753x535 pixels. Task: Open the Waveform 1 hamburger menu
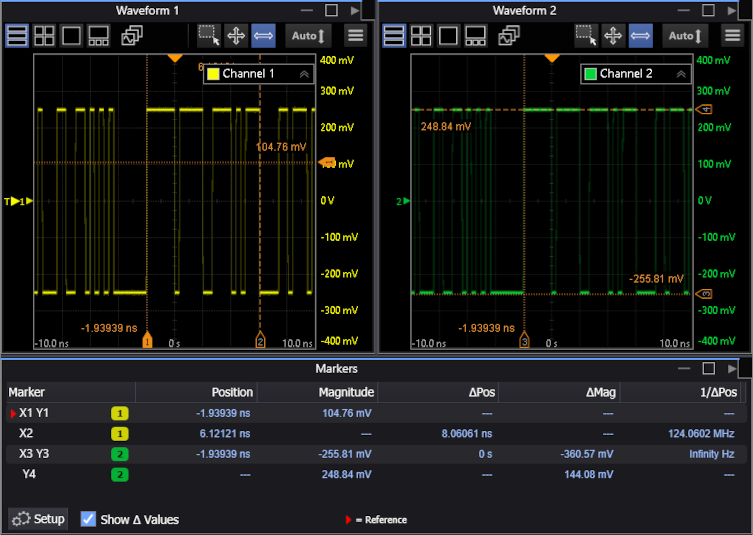(355, 36)
